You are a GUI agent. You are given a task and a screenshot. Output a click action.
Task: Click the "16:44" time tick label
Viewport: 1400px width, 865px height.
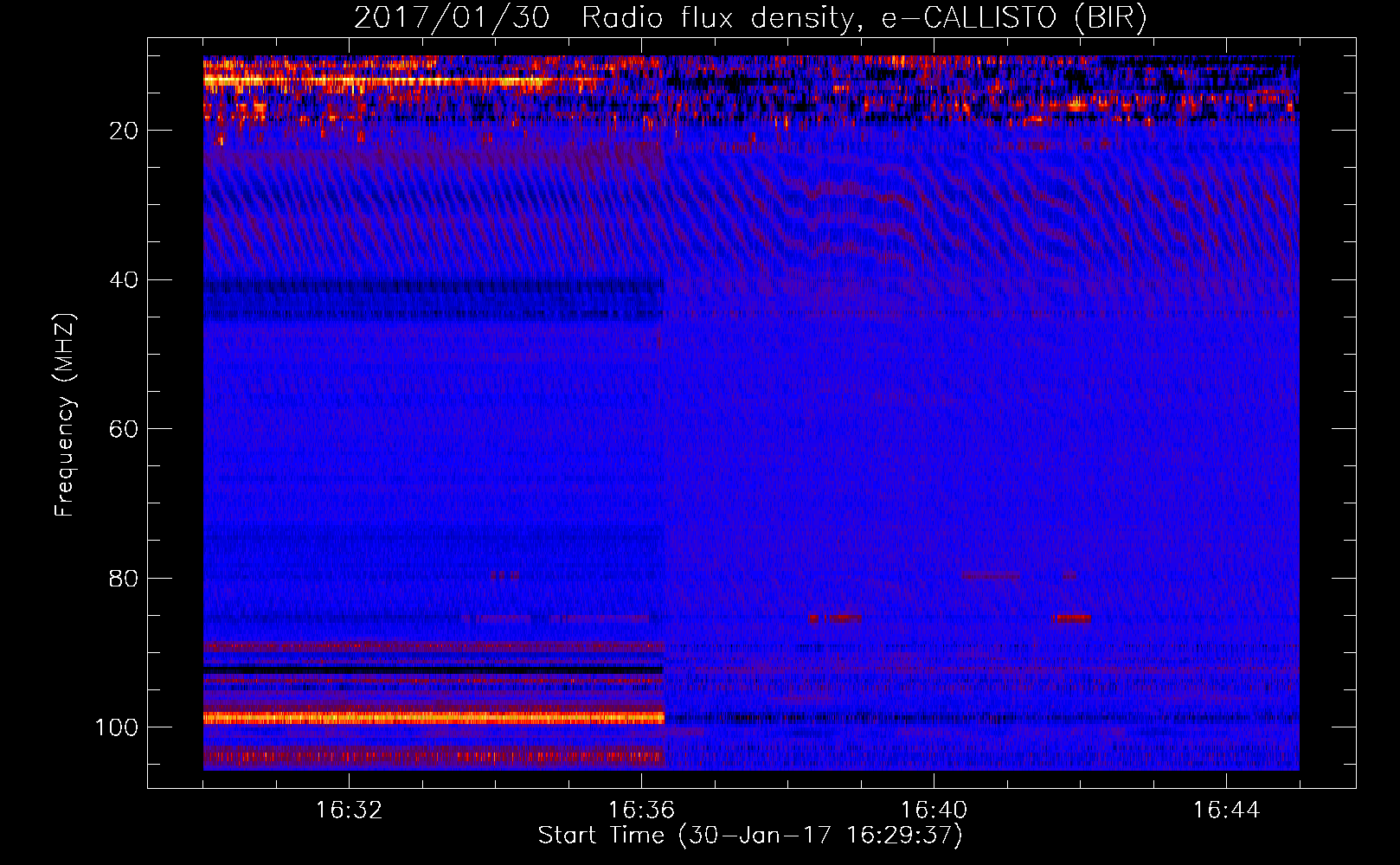click(x=1226, y=811)
